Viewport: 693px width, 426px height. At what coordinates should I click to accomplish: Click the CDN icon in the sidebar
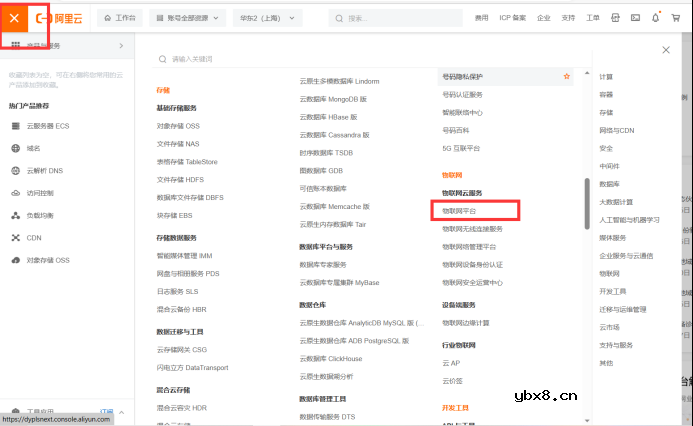pos(15,238)
